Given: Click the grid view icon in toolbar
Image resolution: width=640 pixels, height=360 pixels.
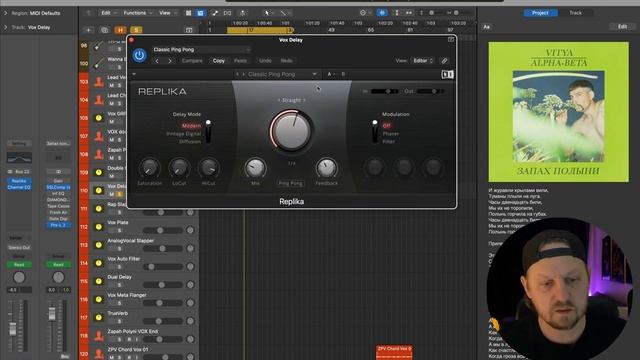Looking at the screenshot, I should click(x=189, y=13).
